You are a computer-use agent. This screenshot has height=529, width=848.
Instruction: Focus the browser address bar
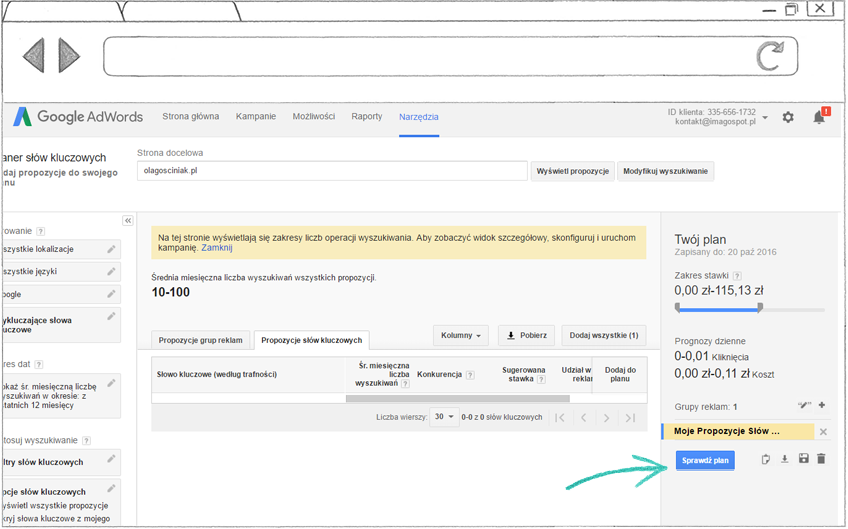450,56
